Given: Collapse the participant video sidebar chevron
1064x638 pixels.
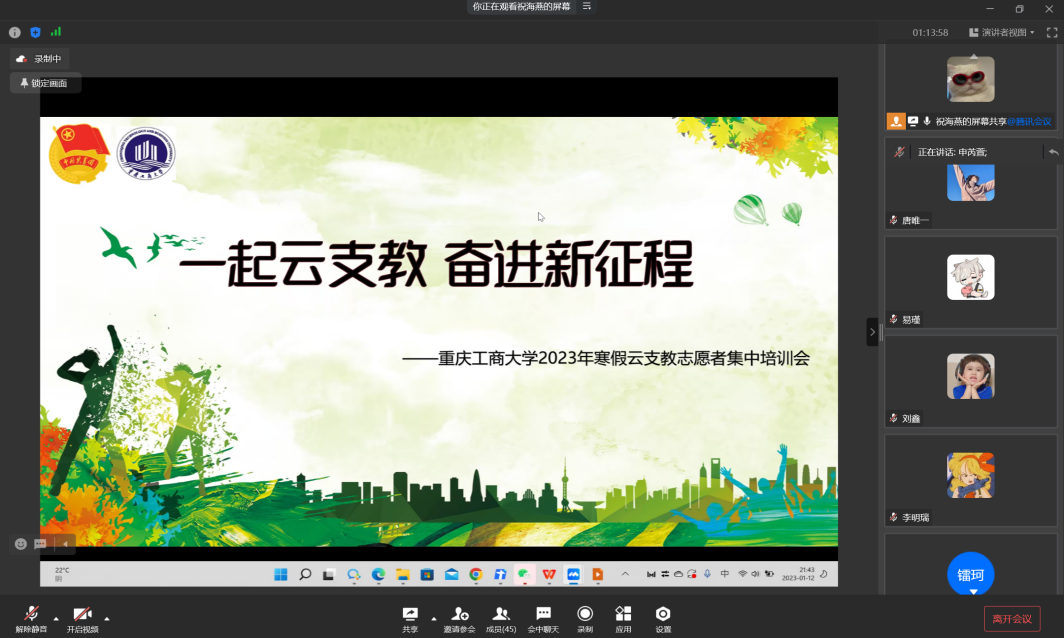Looking at the screenshot, I should tap(872, 332).
